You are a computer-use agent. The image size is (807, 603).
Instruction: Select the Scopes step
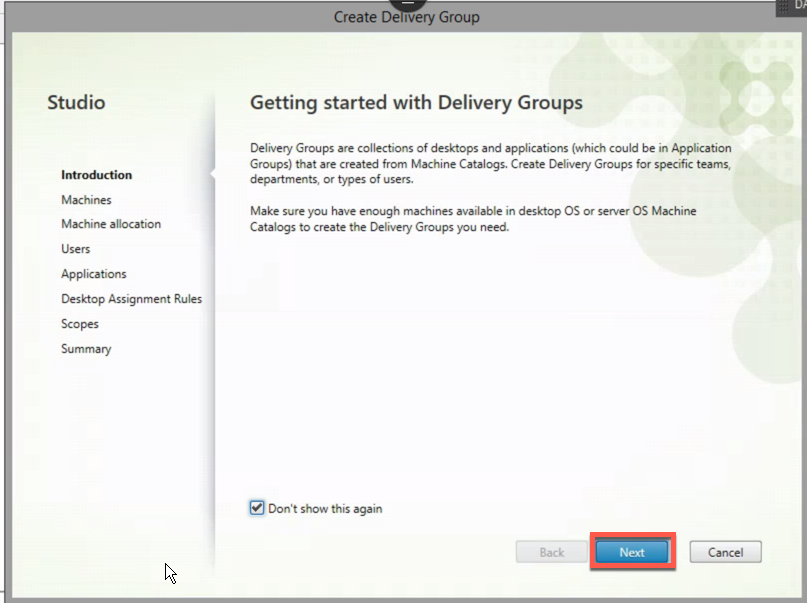[80, 324]
